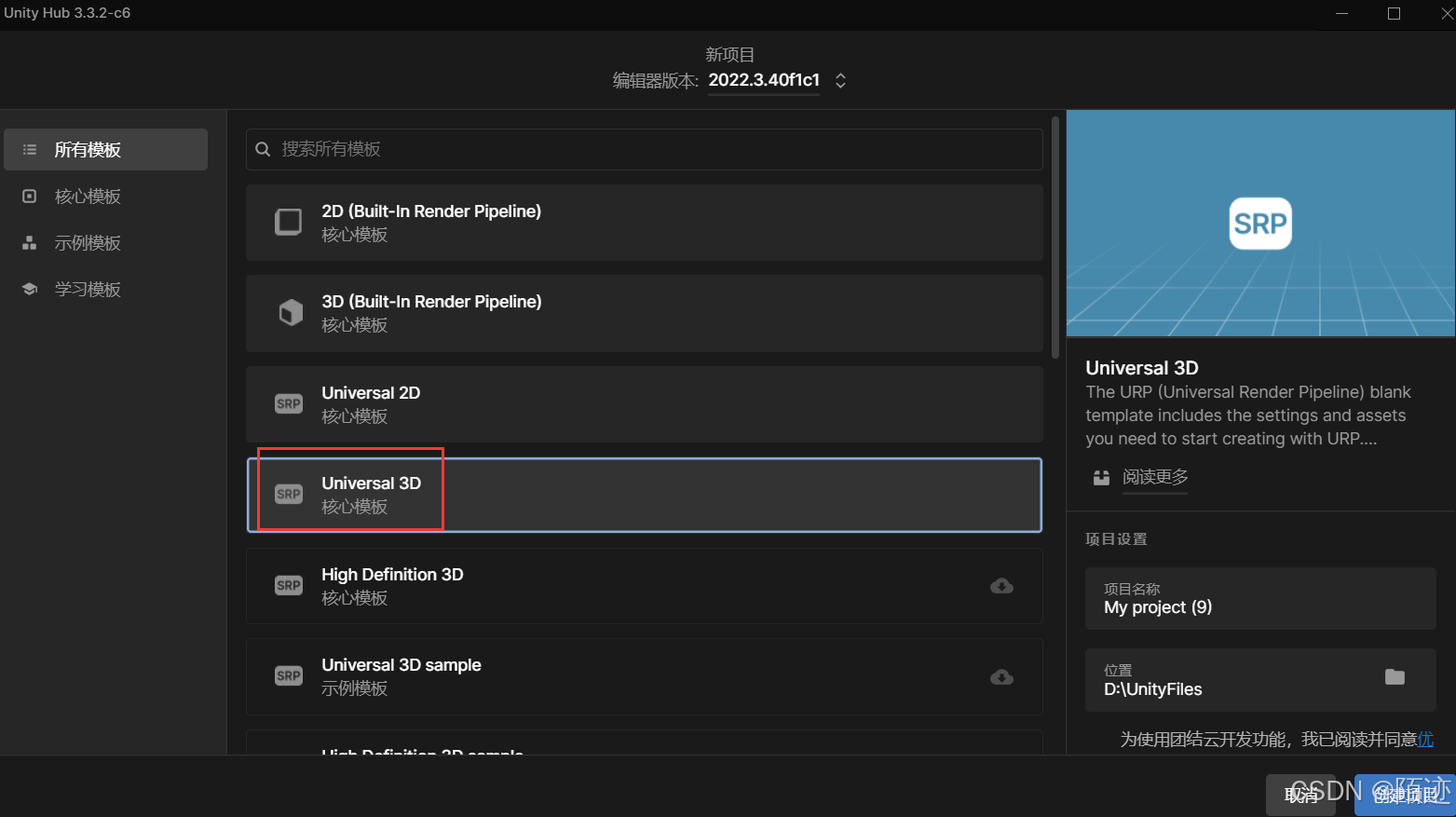The image size is (1456, 817).
Task: Click the version selector up-down arrows
Action: 840,81
